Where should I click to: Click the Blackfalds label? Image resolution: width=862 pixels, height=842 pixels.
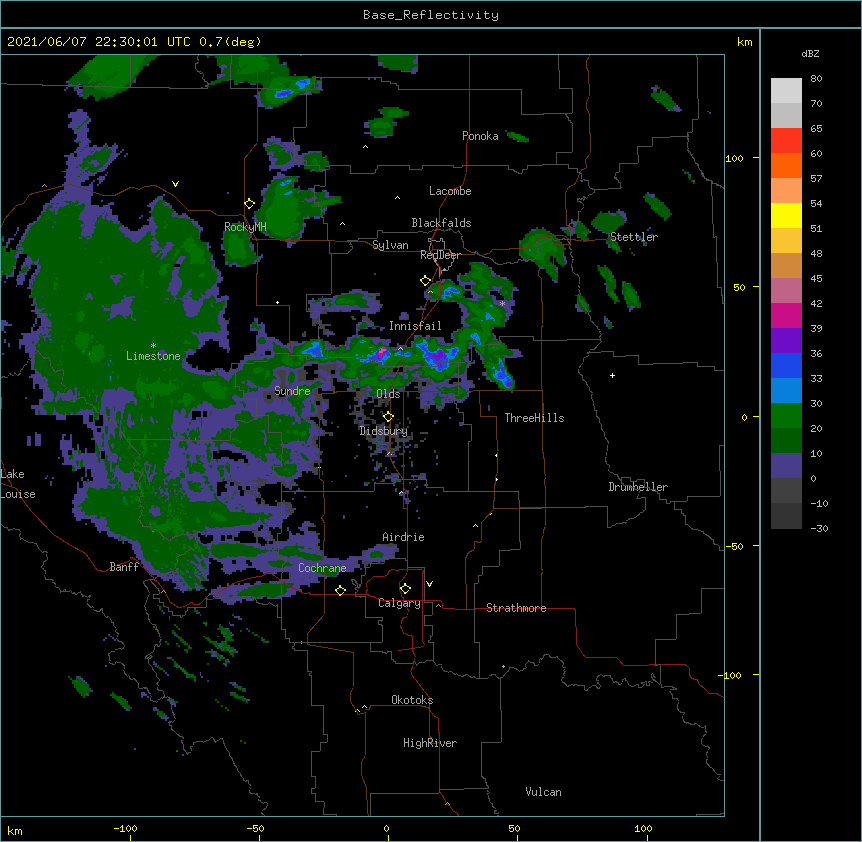tap(441, 223)
